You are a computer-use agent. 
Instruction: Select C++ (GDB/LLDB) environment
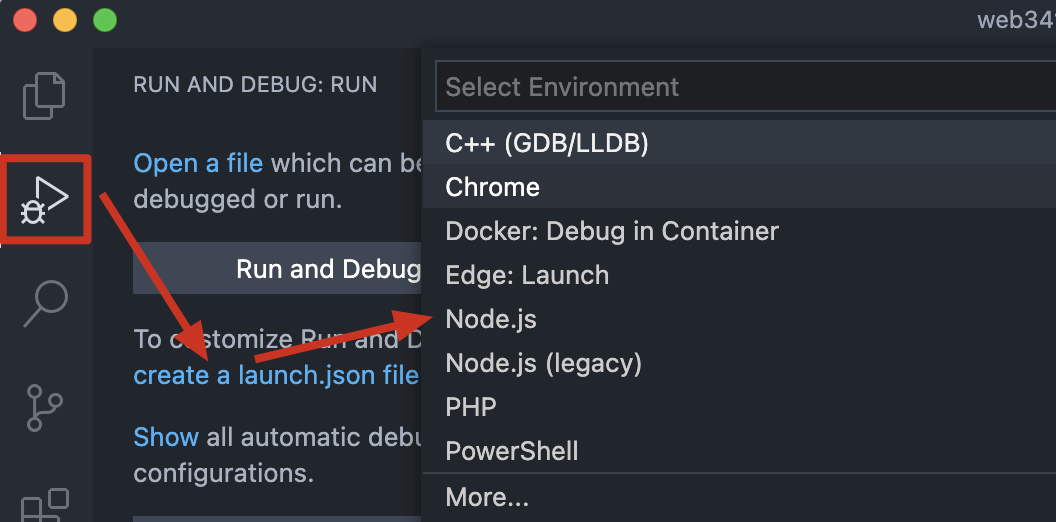(546, 143)
